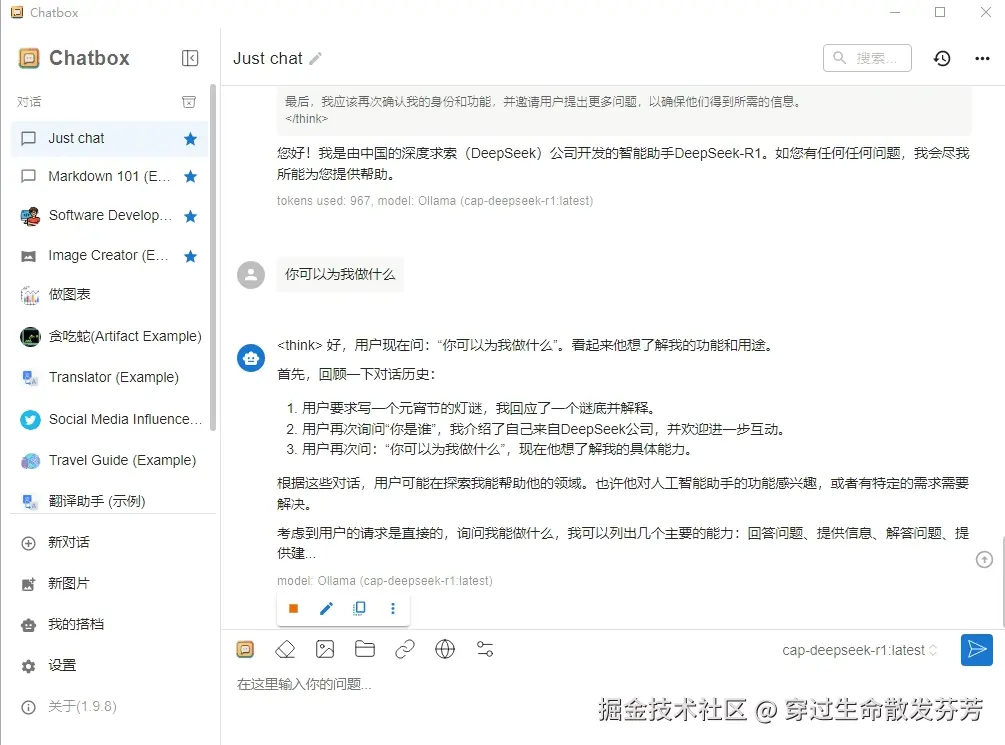
Task: Open the Translator (Example) conversation
Action: [x=110, y=377]
